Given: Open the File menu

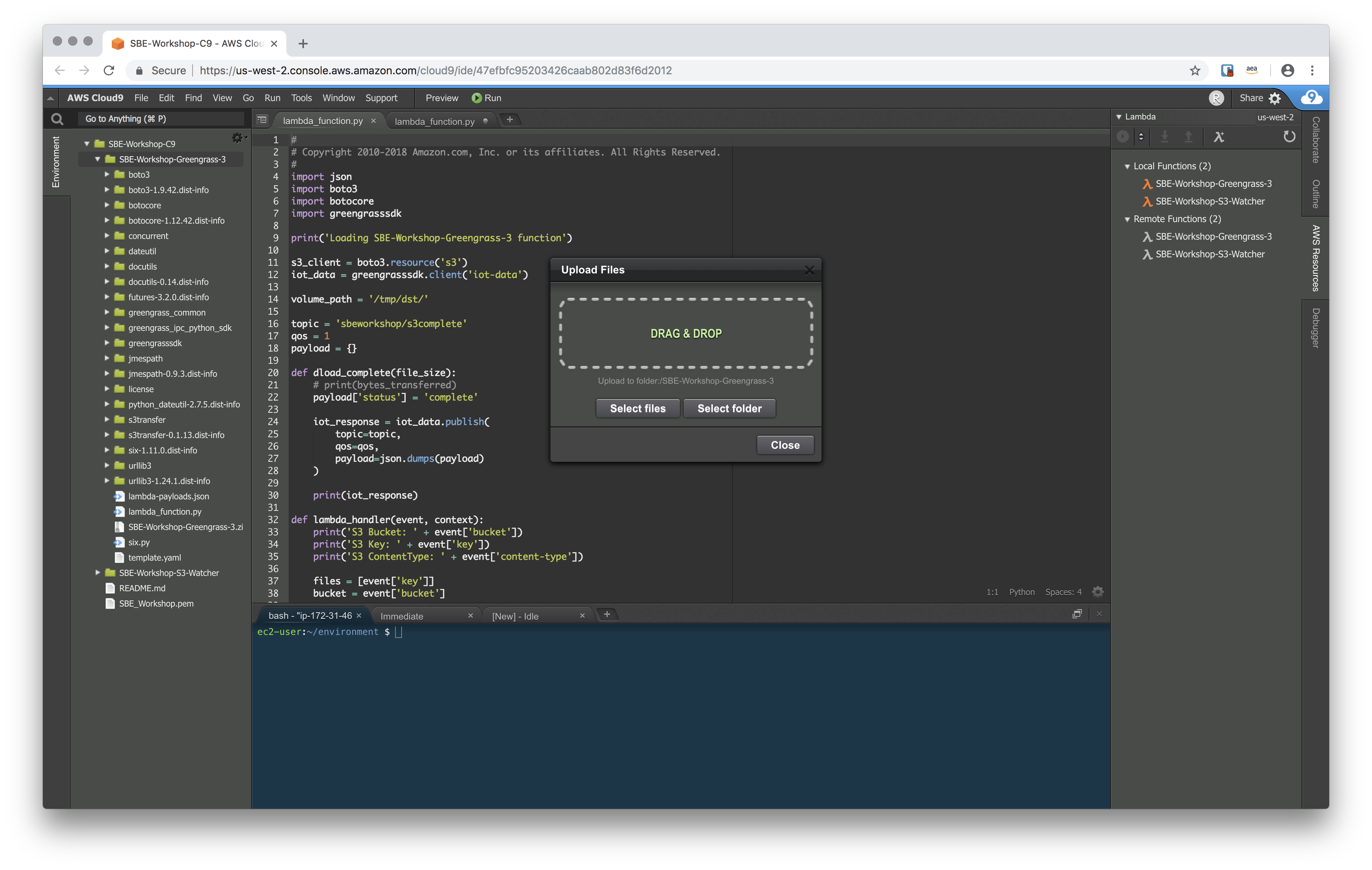Looking at the screenshot, I should coord(141,98).
